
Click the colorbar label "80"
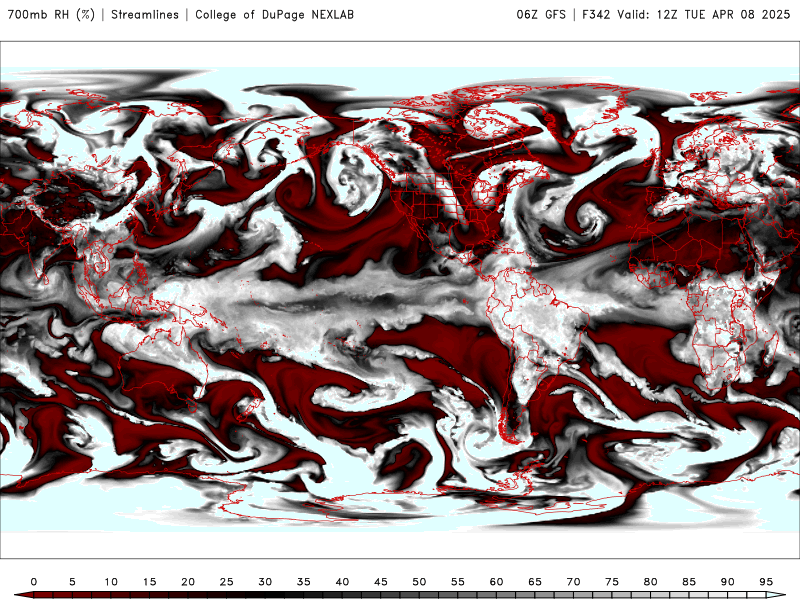click(x=651, y=582)
